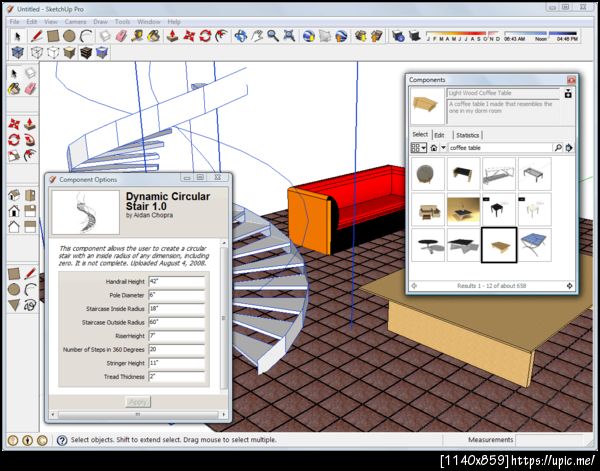600x471 pixels.
Task: Switch to Hidden Line face style
Action: pos(53,52)
